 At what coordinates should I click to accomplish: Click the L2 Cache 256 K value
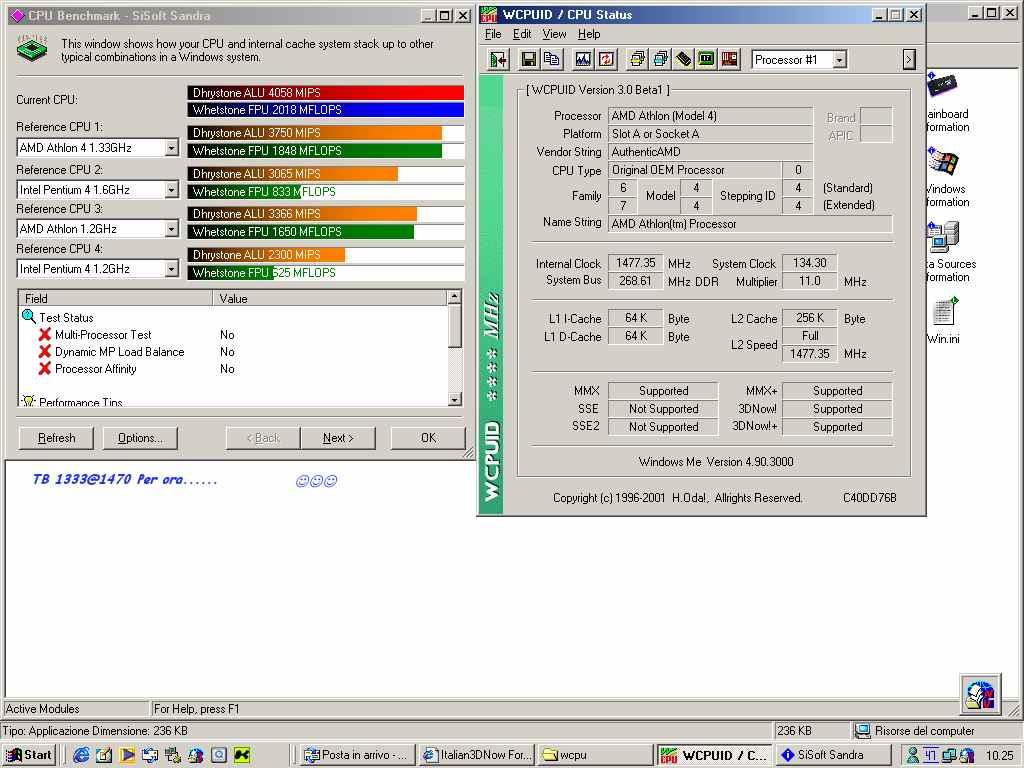coord(809,318)
